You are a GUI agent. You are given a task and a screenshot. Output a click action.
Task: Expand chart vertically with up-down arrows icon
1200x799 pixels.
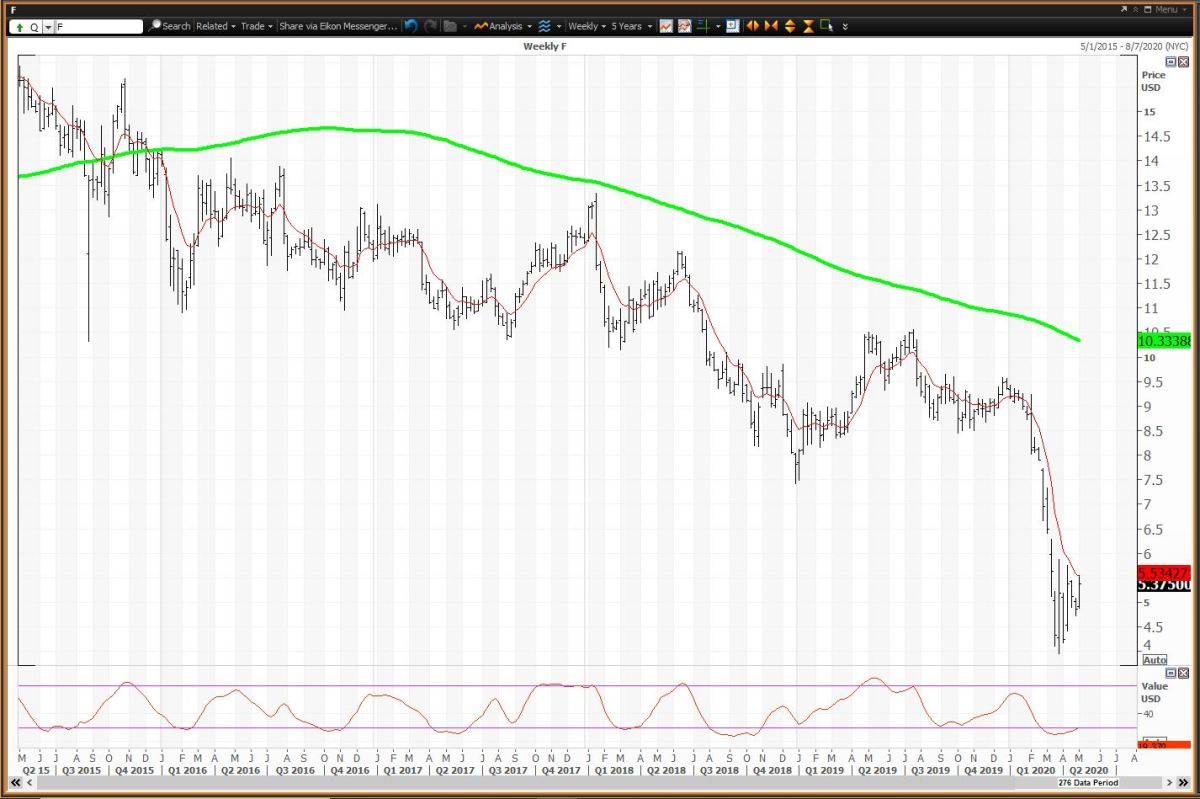tap(790, 26)
